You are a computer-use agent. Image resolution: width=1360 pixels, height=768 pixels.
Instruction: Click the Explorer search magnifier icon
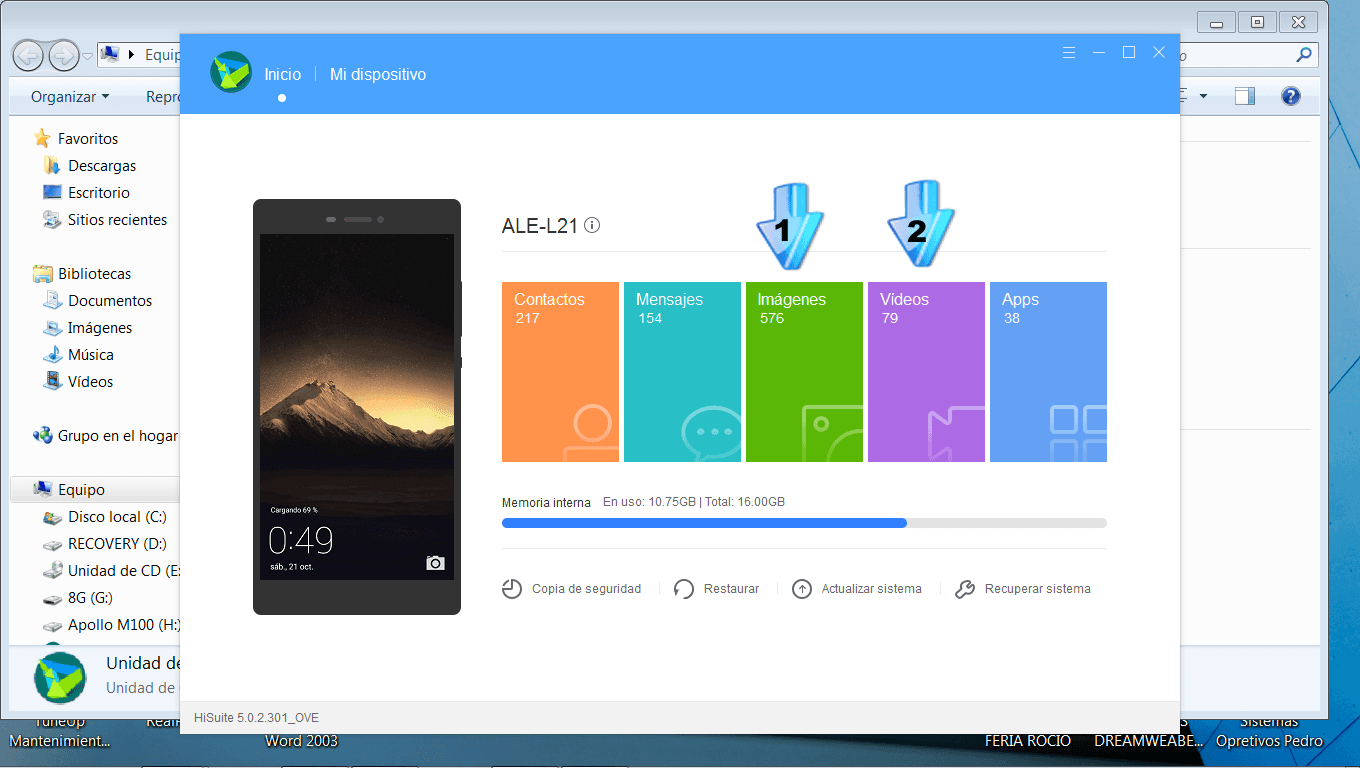1303,55
